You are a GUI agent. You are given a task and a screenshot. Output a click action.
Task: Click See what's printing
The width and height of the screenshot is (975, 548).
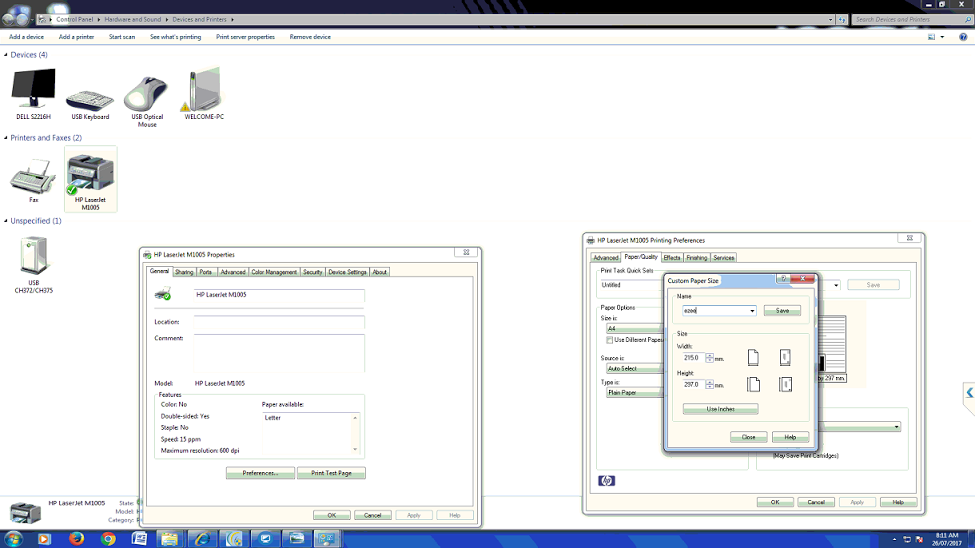pyautogui.click(x=175, y=37)
